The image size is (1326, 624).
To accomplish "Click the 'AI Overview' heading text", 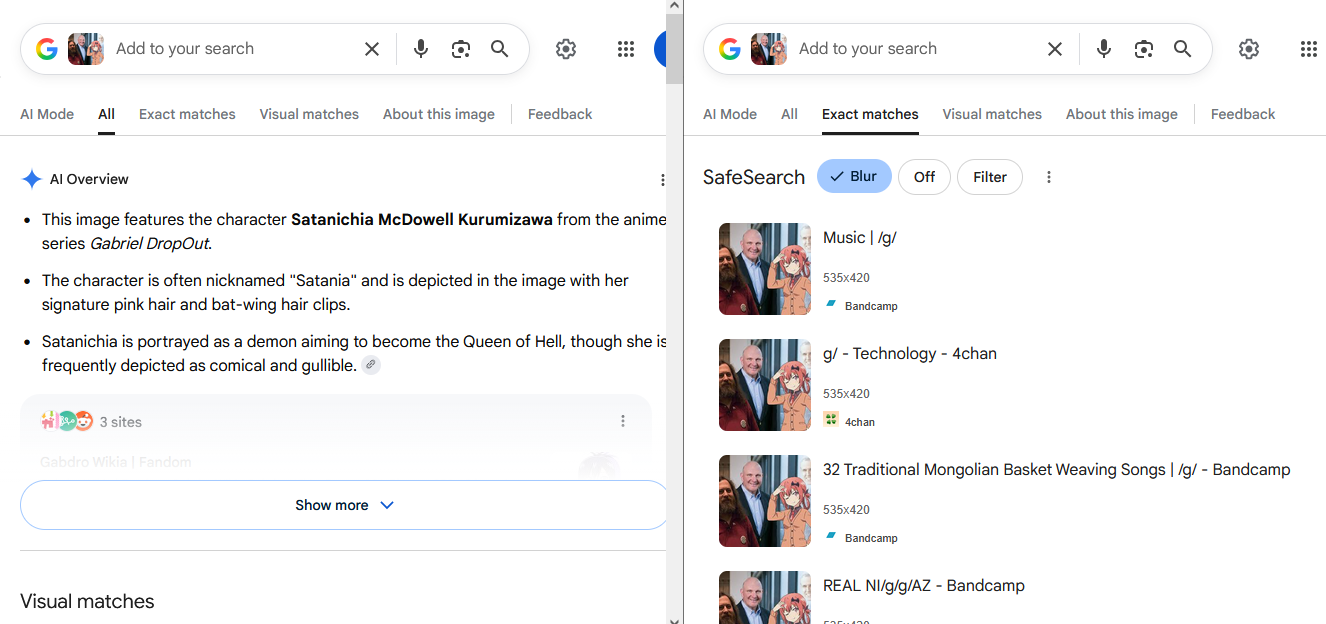I will [x=89, y=180].
